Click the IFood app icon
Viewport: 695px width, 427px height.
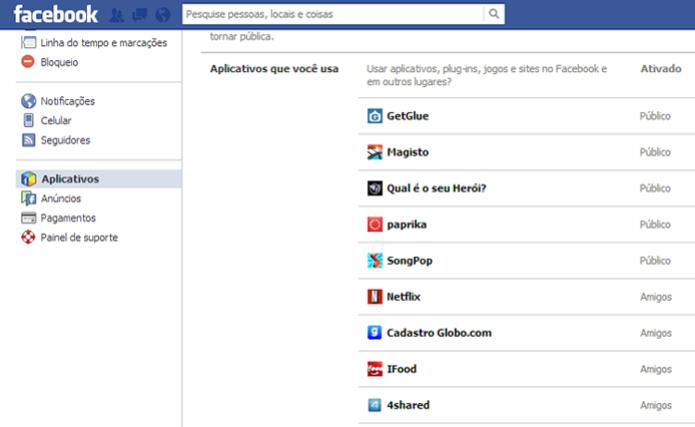375,369
